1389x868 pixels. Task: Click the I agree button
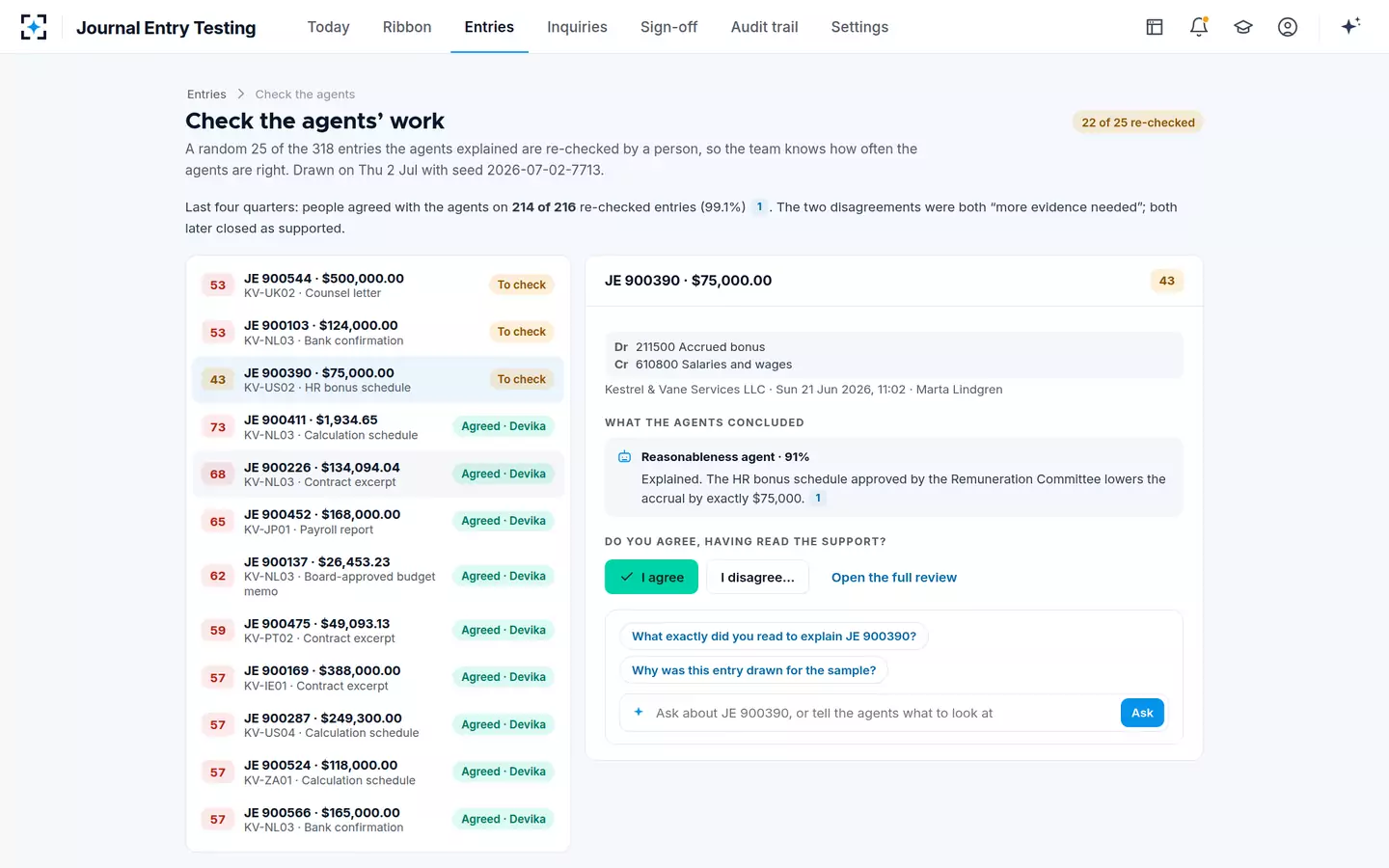[x=651, y=577]
